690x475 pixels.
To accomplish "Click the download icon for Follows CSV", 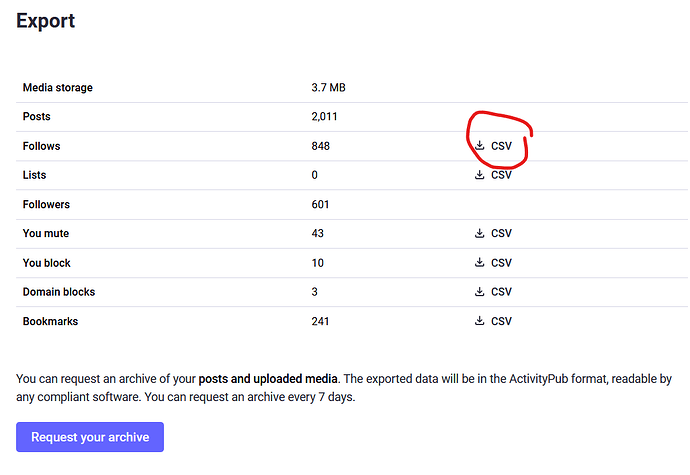I will [480, 146].
